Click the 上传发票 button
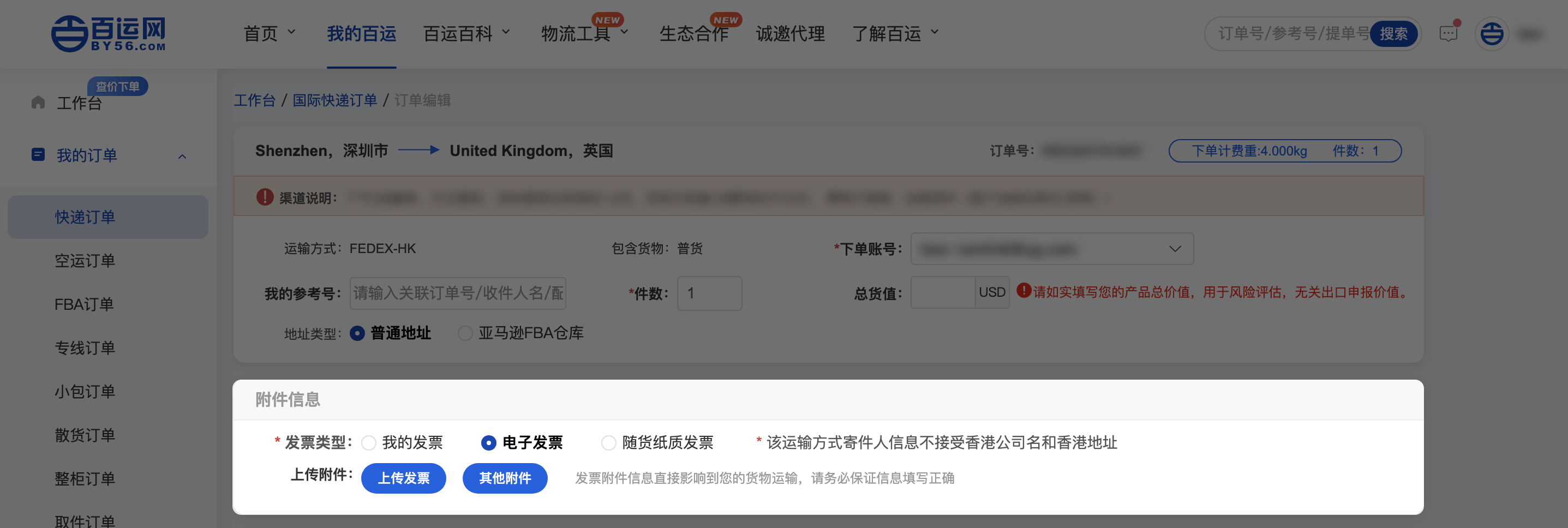Viewport: 1568px width, 528px height. (403, 478)
